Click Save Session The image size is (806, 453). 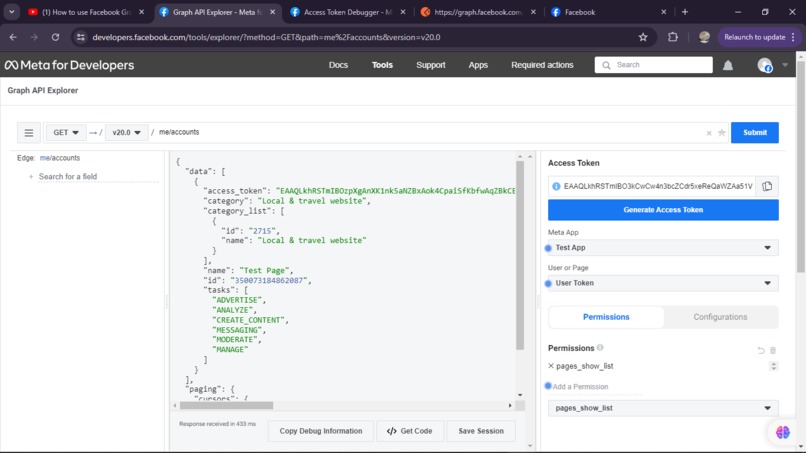(481, 431)
